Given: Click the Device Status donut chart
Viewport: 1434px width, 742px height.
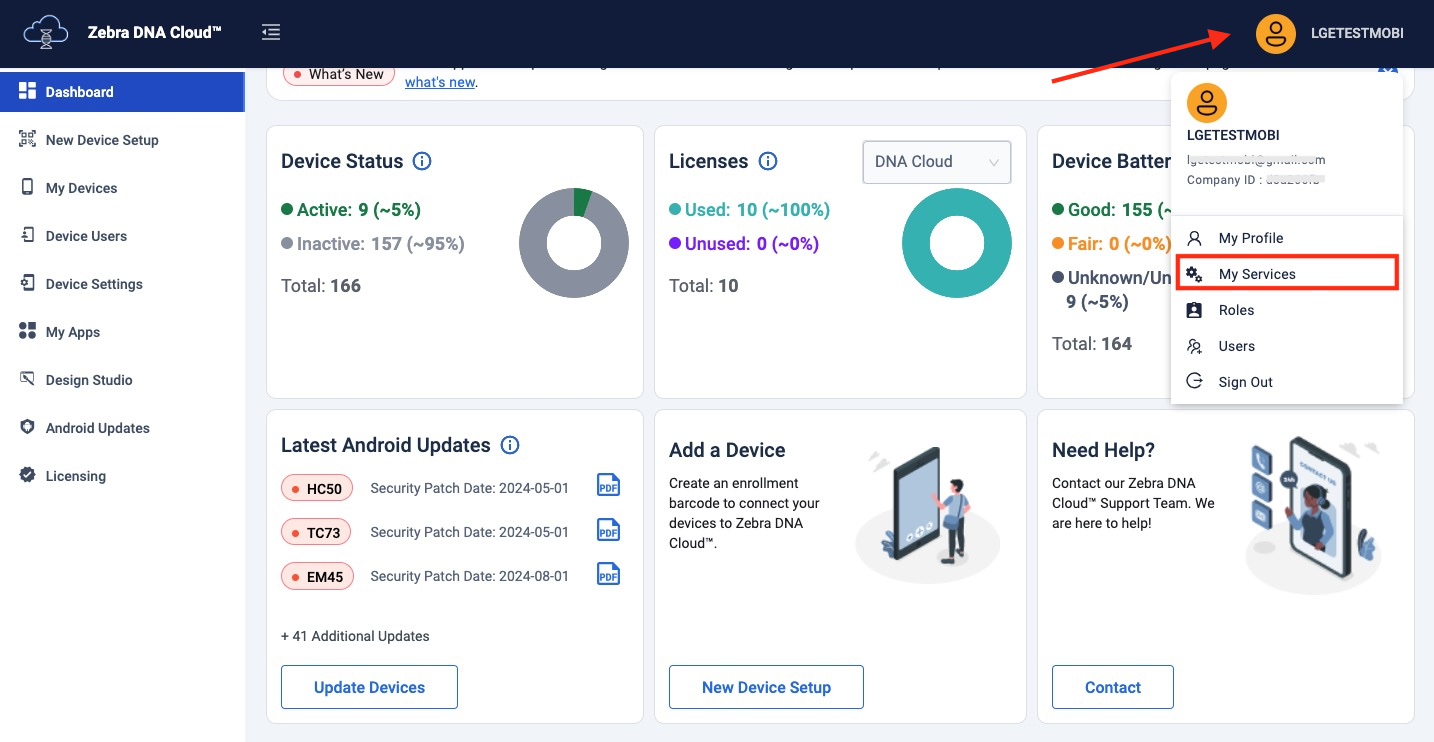Looking at the screenshot, I should 574,243.
